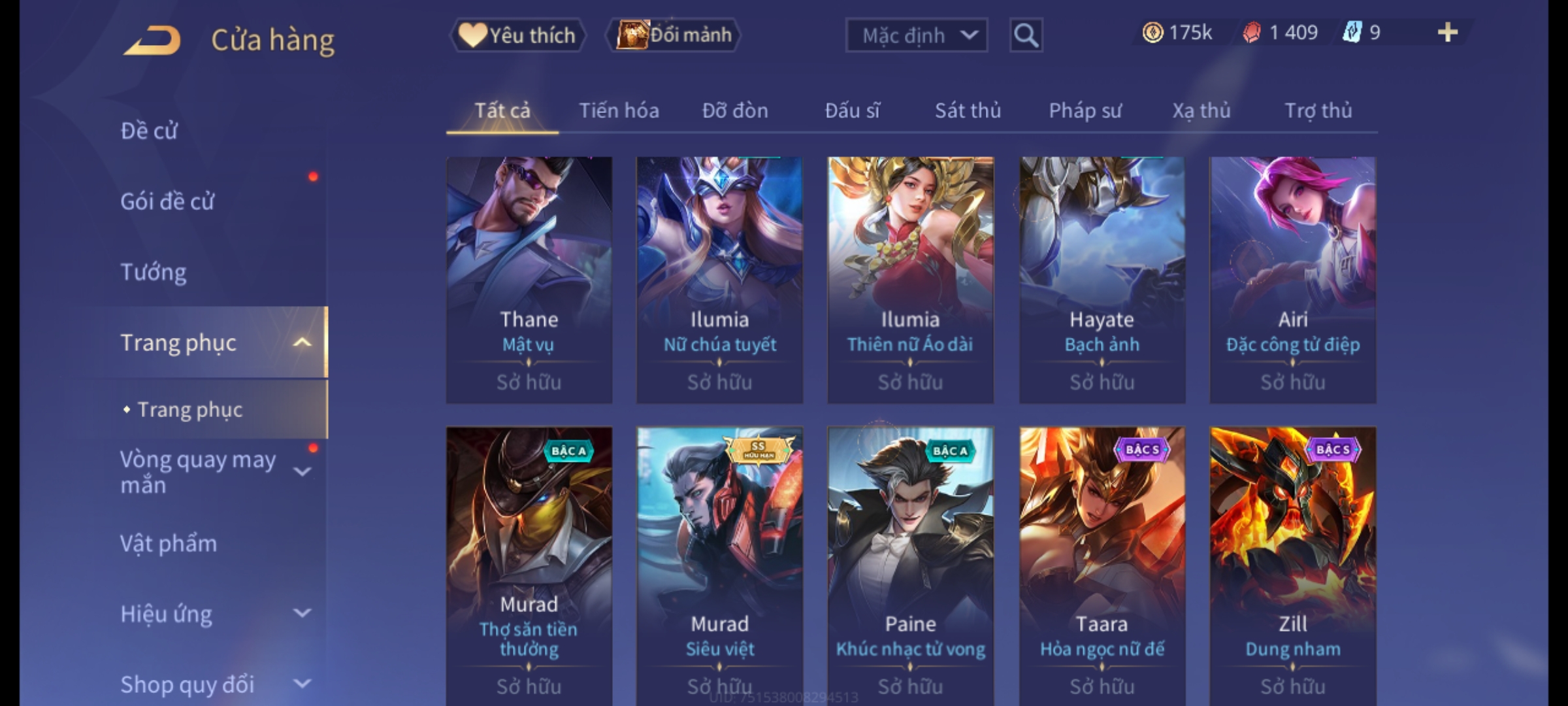Screen dimensions: 1568x706
Task: Open Yêu thích favorites heart button
Action: point(517,35)
